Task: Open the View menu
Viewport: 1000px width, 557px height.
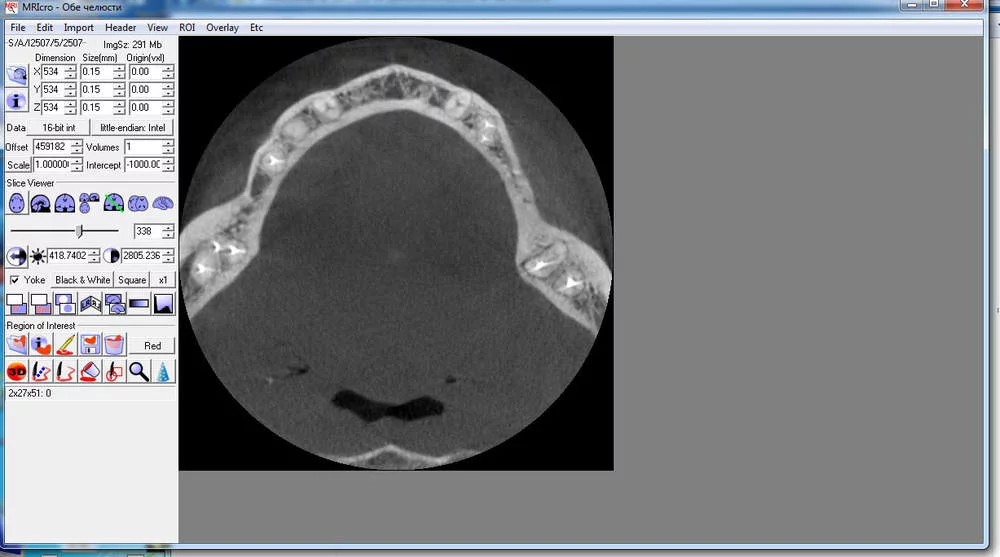Action: point(158,27)
